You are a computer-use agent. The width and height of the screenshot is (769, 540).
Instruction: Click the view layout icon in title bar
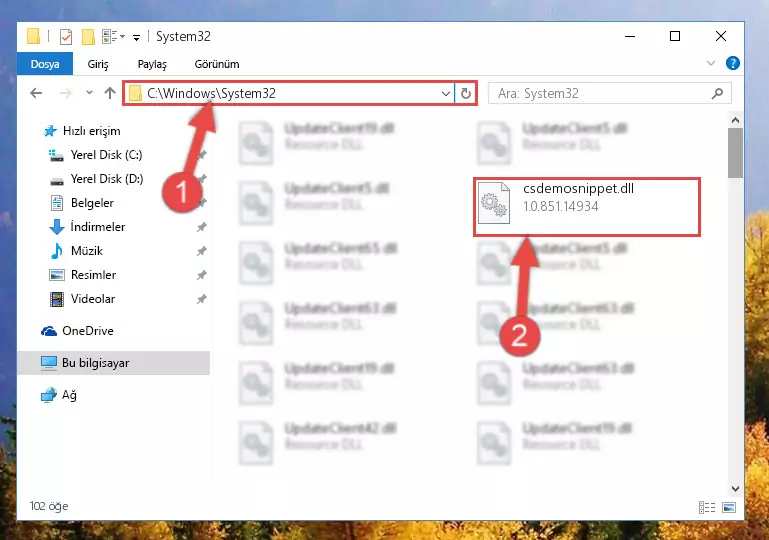(109, 36)
